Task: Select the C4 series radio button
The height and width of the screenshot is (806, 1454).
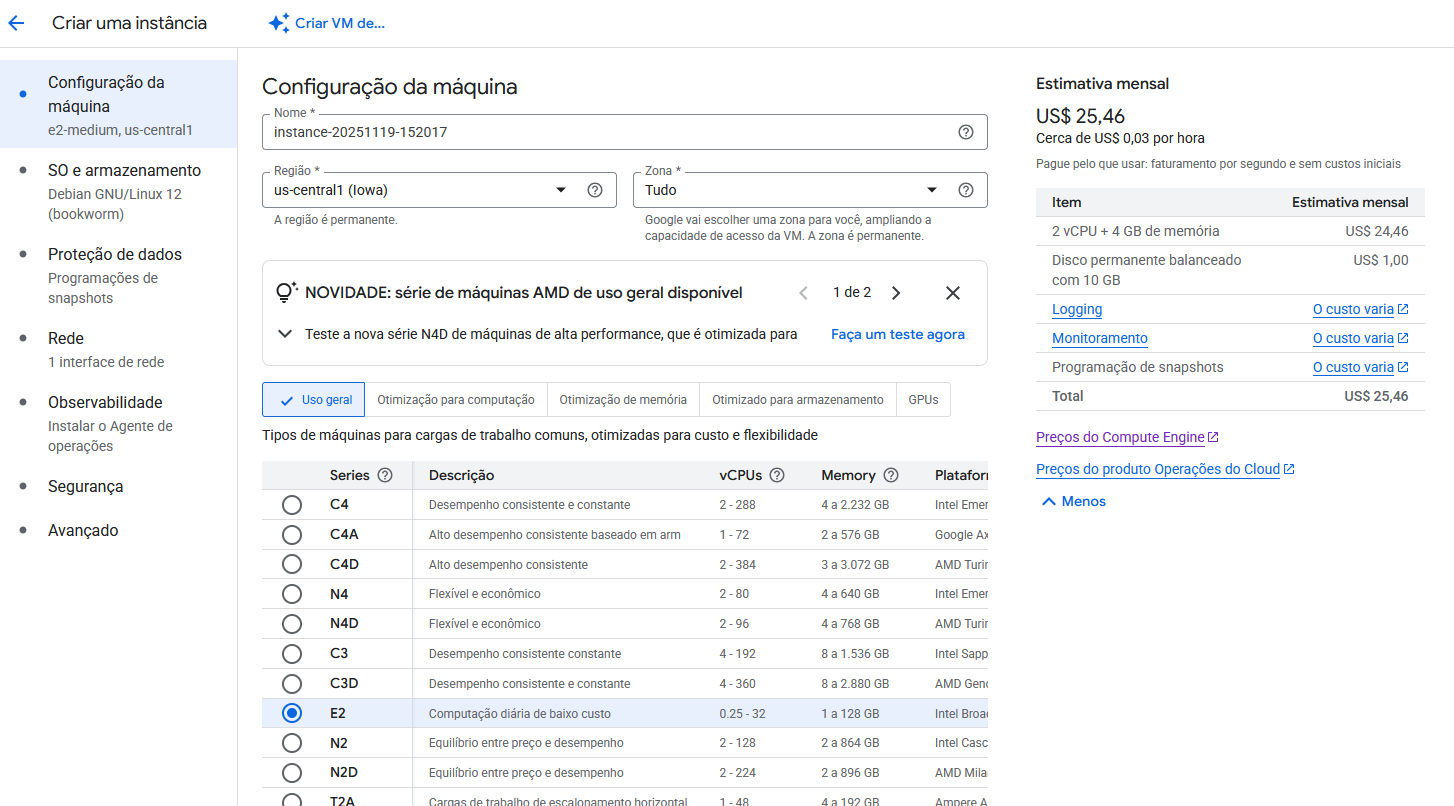Action: pyautogui.click(x=292, y=505)
